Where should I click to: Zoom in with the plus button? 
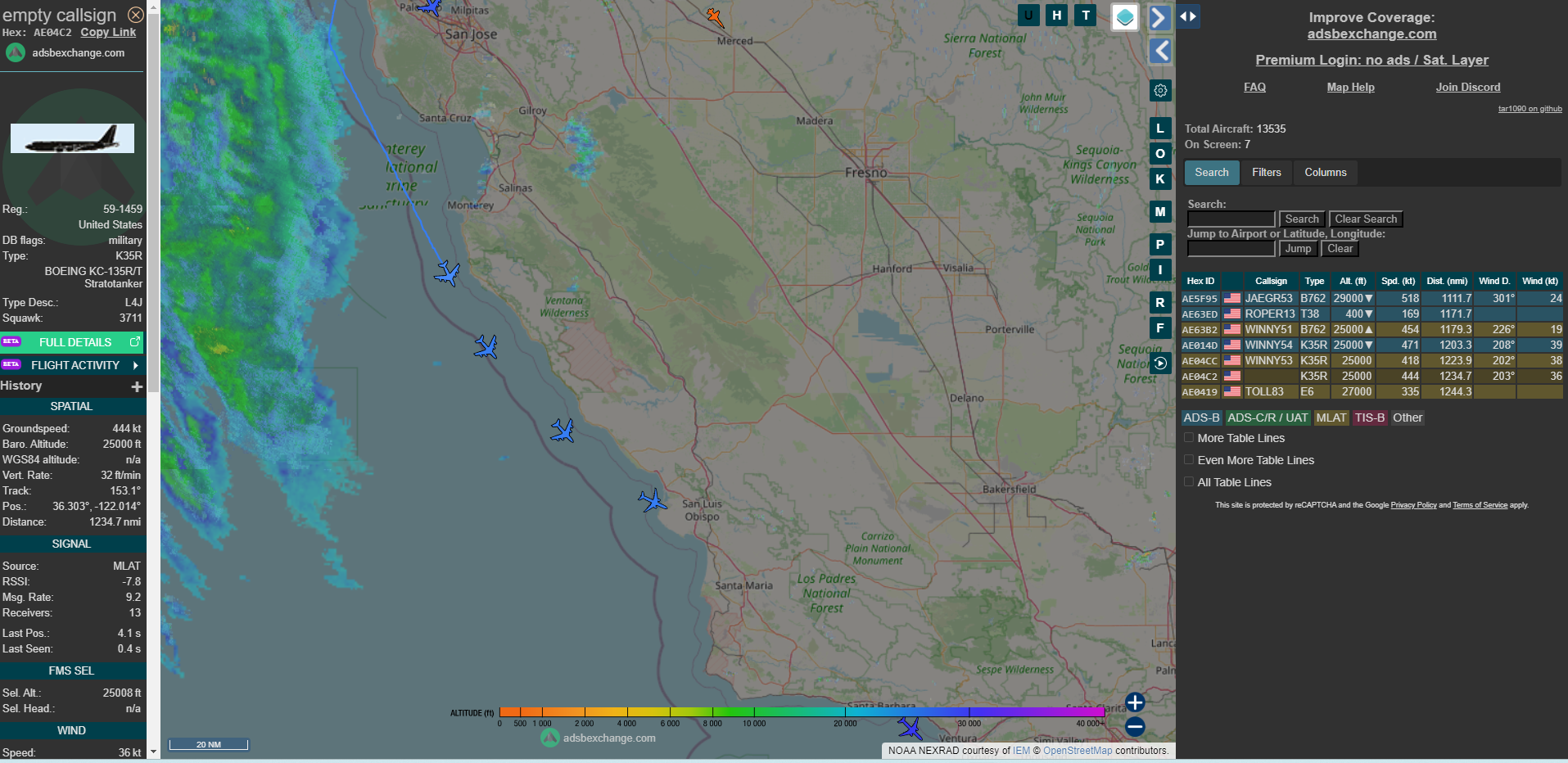tap(1135, 702)
